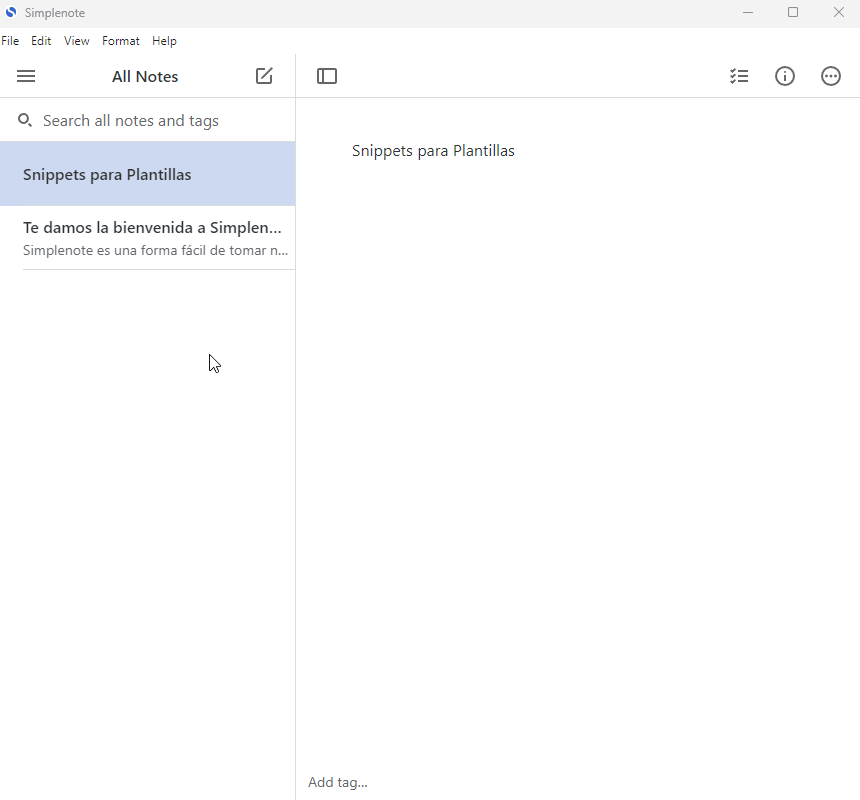This screenshot has width=860, height=800.
Task: Insert a checklist in note
Action: pyautogui.click(x=739, y=76)
